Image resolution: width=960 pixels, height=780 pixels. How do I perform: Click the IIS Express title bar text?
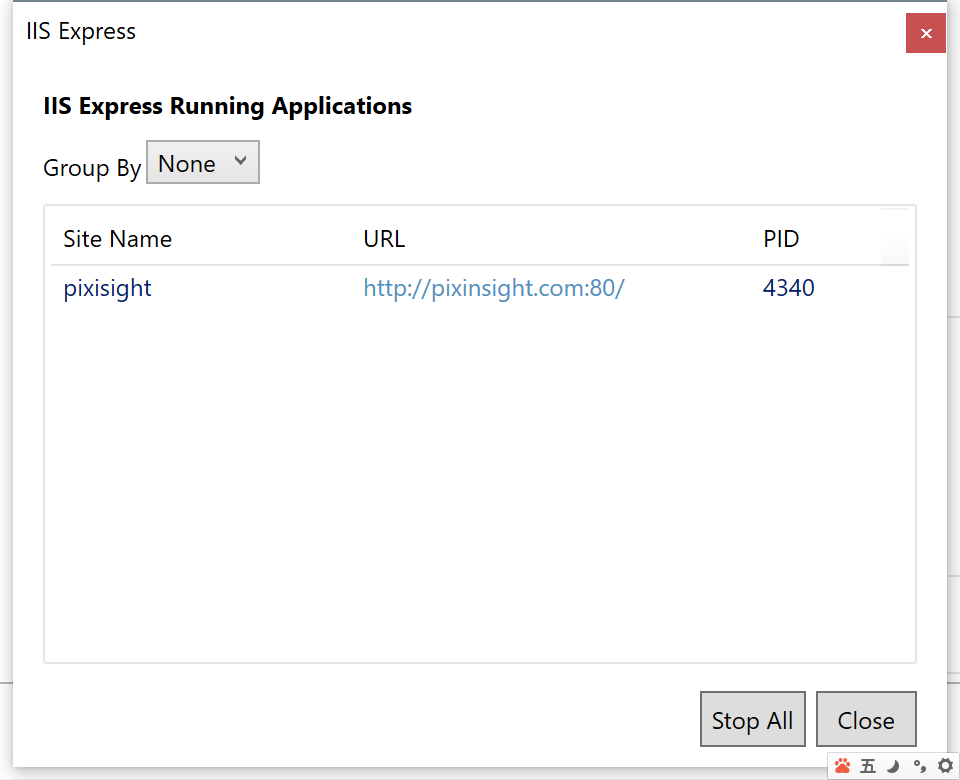[81, 32]
